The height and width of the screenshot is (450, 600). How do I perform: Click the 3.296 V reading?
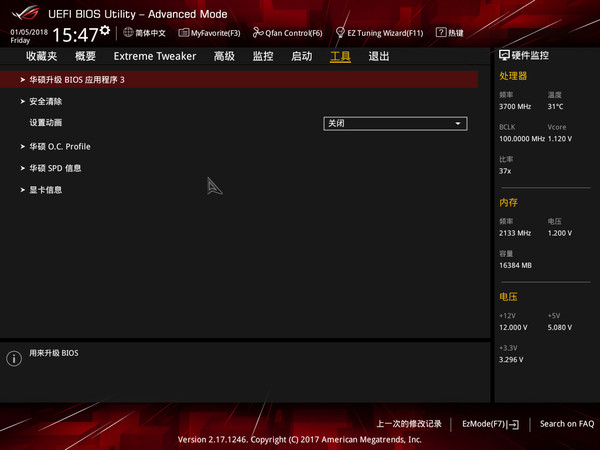511,360
